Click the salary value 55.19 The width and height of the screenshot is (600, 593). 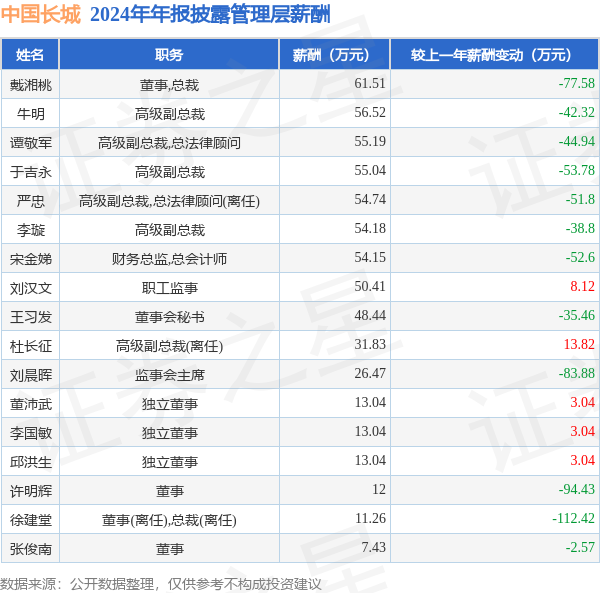370,142
